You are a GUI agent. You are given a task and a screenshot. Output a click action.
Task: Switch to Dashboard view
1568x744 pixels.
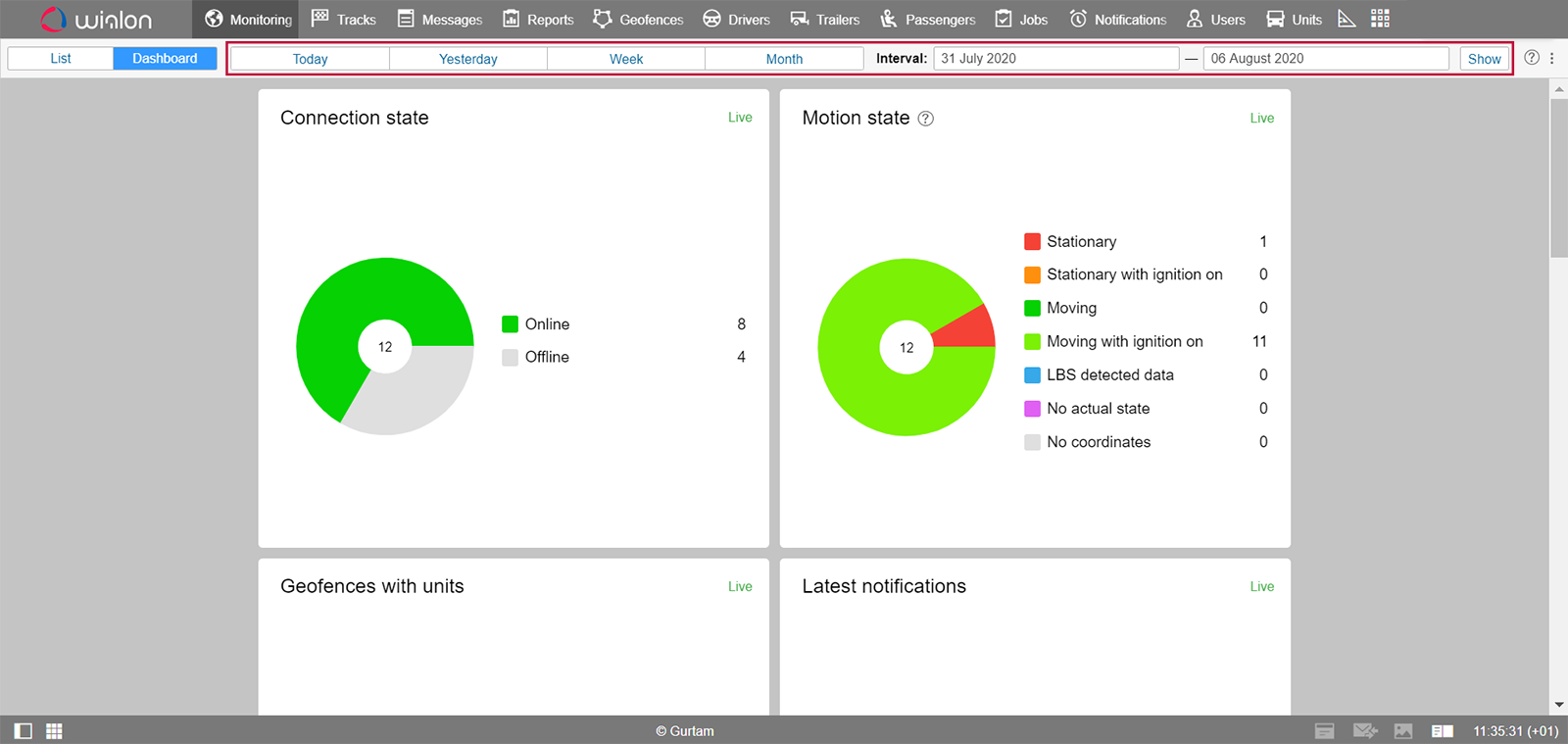click(x=165, y=59)
